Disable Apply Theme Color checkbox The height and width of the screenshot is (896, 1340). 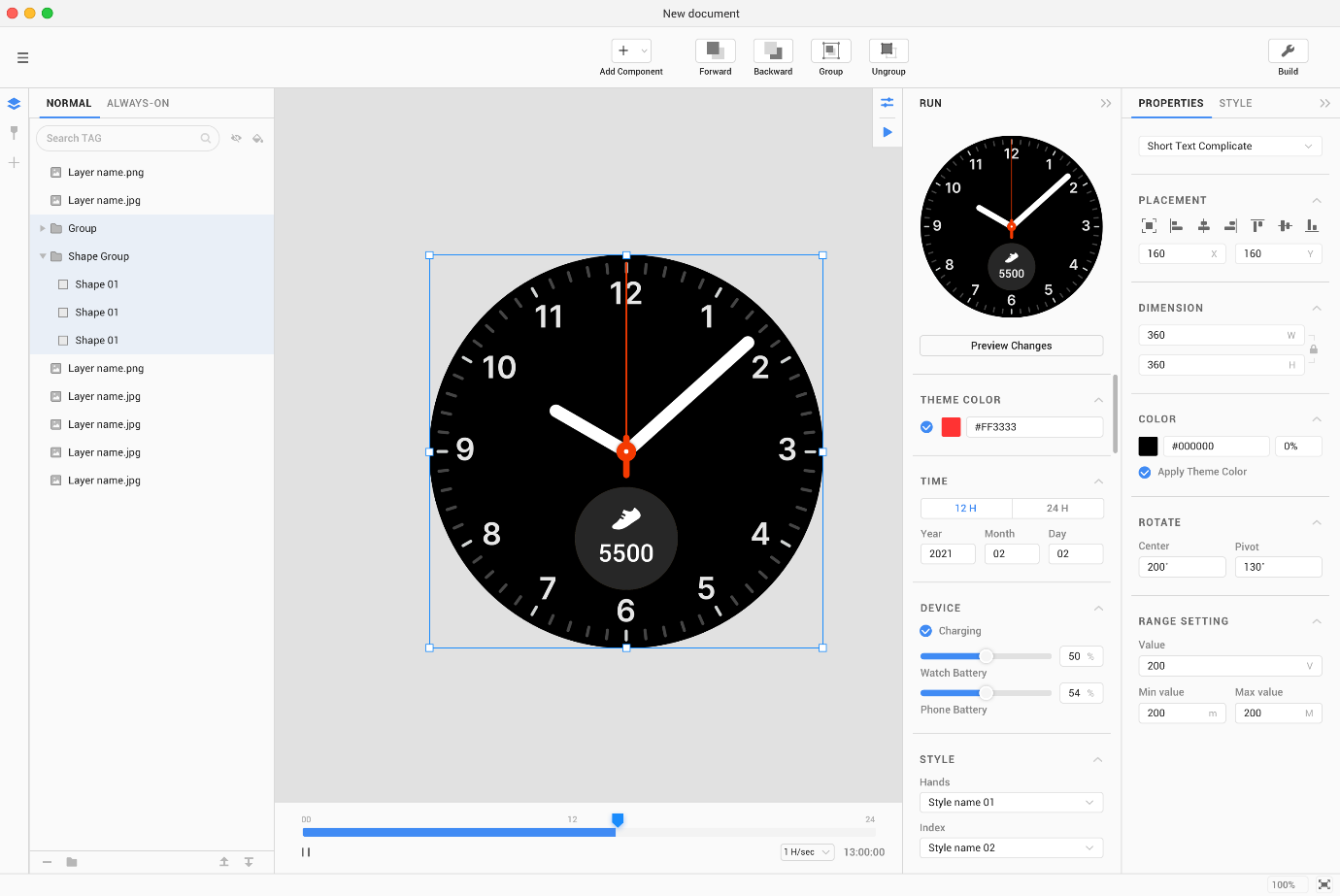(x=1145, y=473)
